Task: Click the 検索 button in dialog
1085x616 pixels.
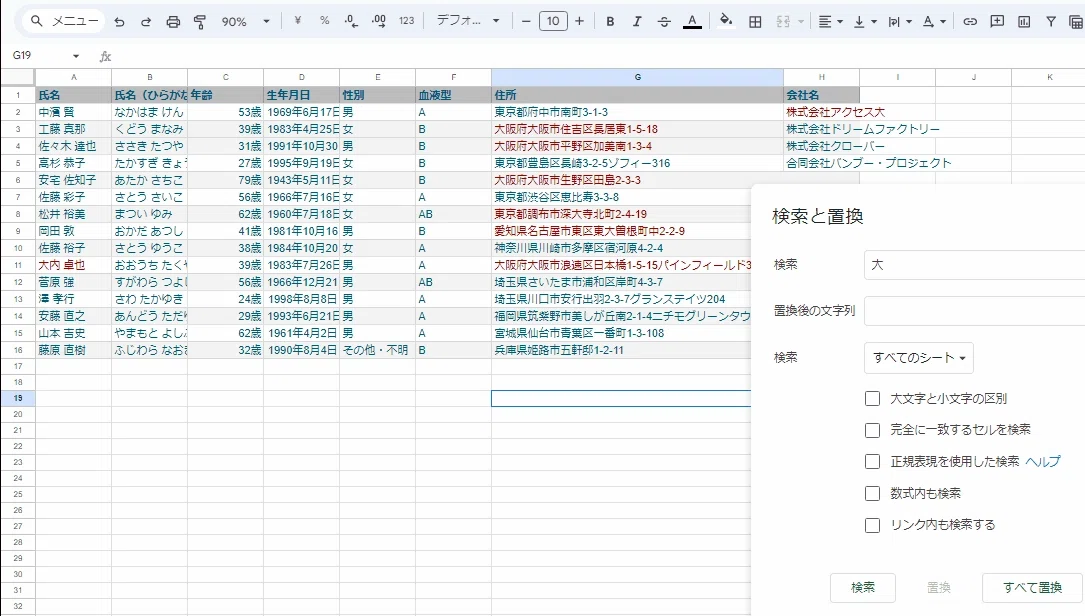Action: (863, 588)
